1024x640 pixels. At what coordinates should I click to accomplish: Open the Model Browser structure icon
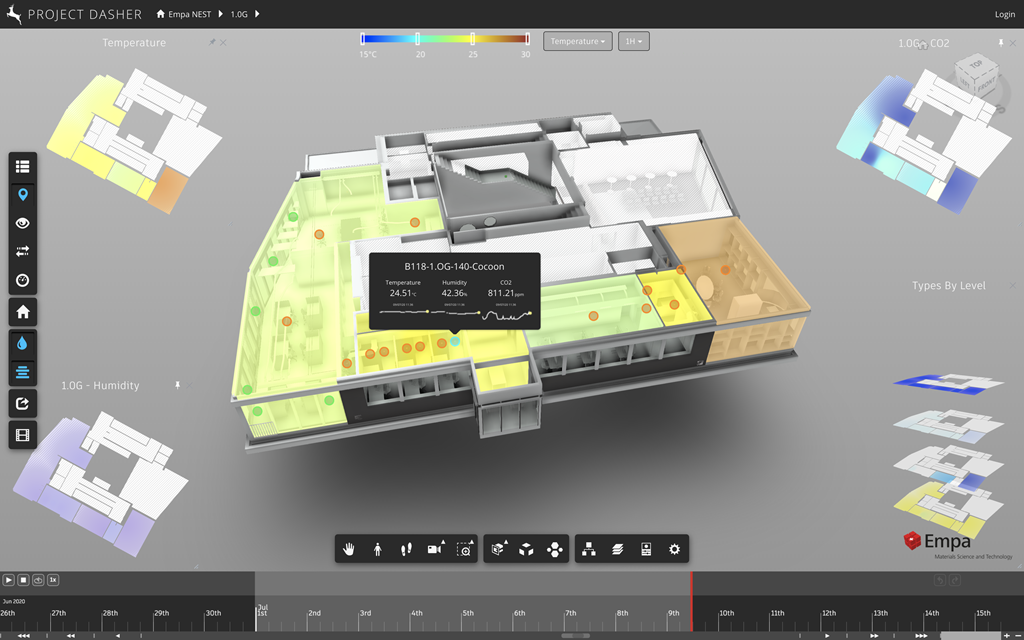point(589,549)
